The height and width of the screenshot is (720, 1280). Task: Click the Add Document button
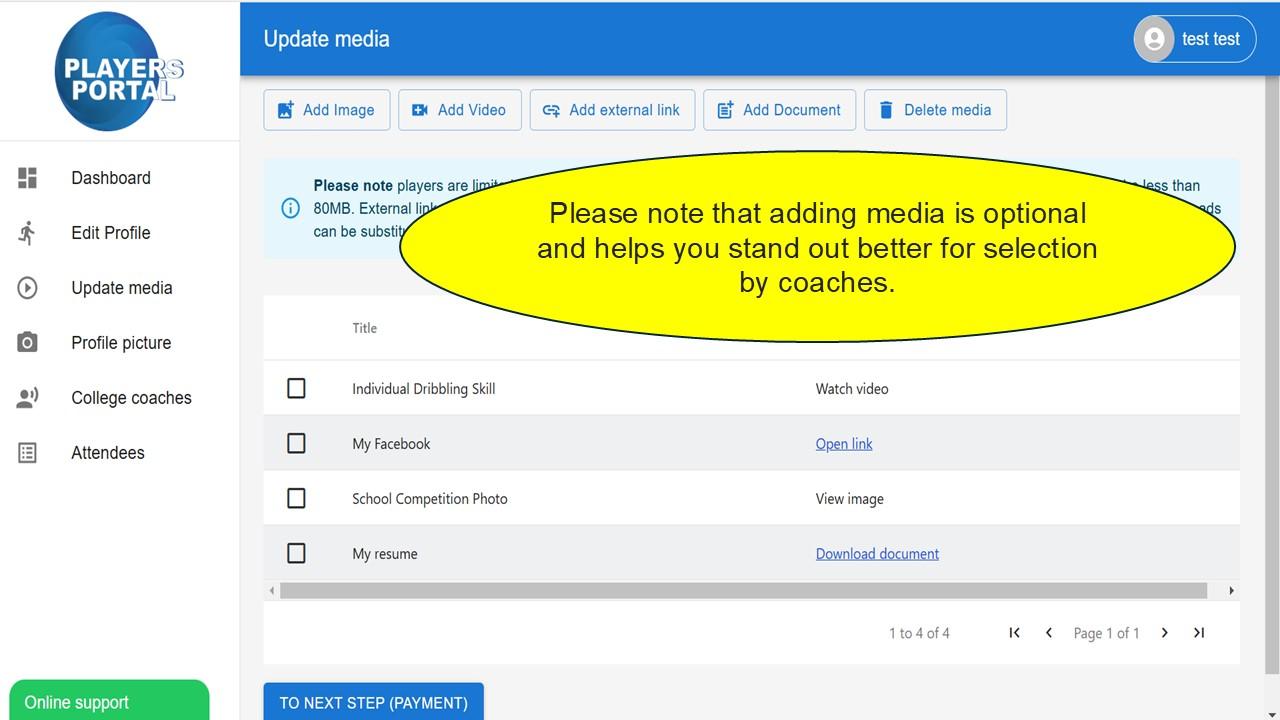tap(779, 110)
